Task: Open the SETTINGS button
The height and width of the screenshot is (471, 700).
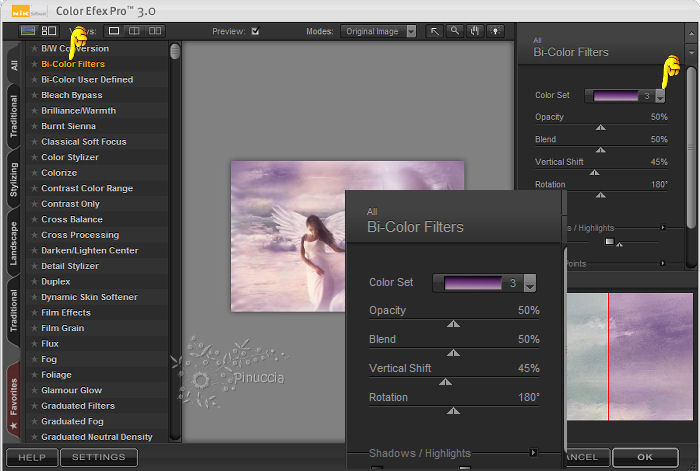Action: [x=98, y=457]
